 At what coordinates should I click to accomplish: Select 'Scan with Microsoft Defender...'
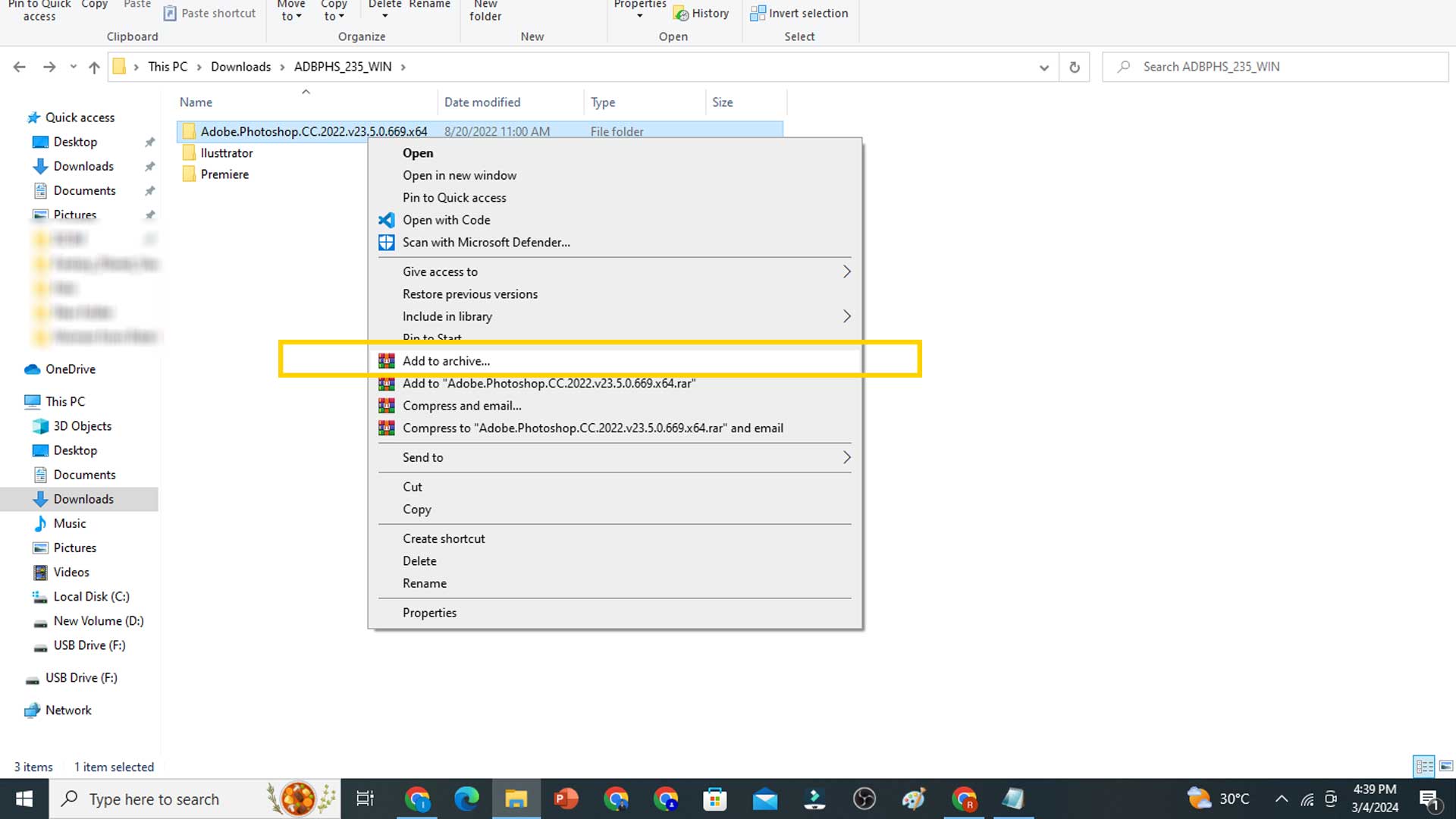click(486, 242)
